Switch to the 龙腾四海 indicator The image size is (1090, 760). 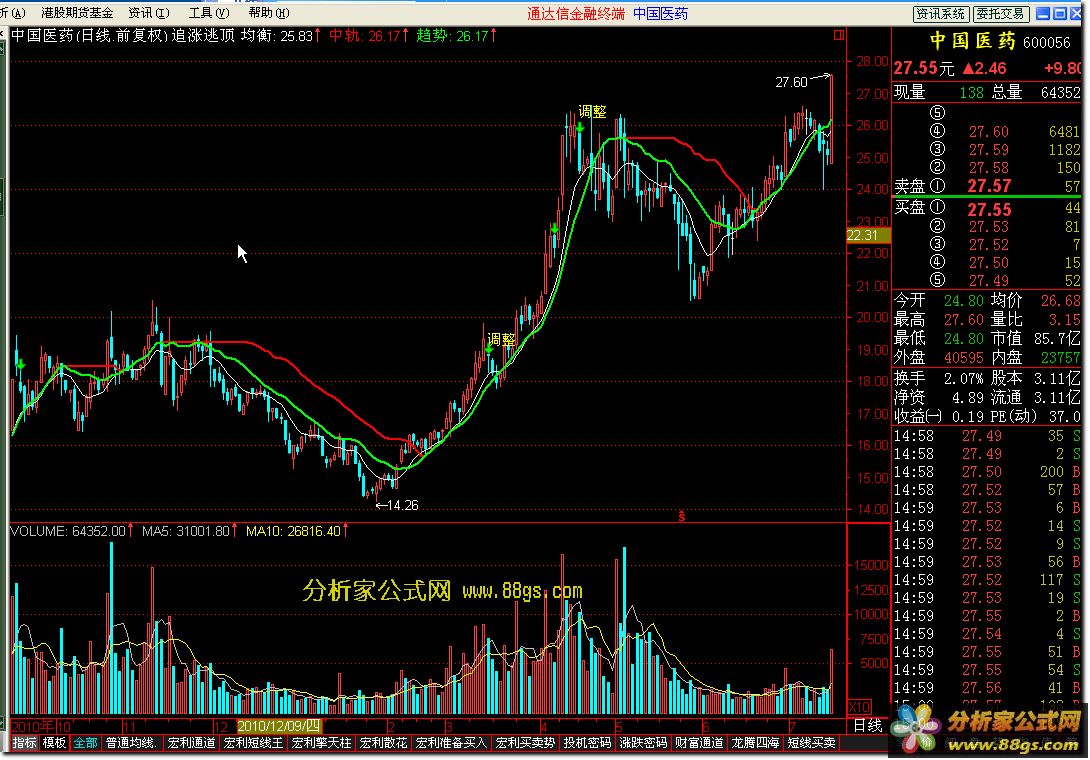coord(755,743)
